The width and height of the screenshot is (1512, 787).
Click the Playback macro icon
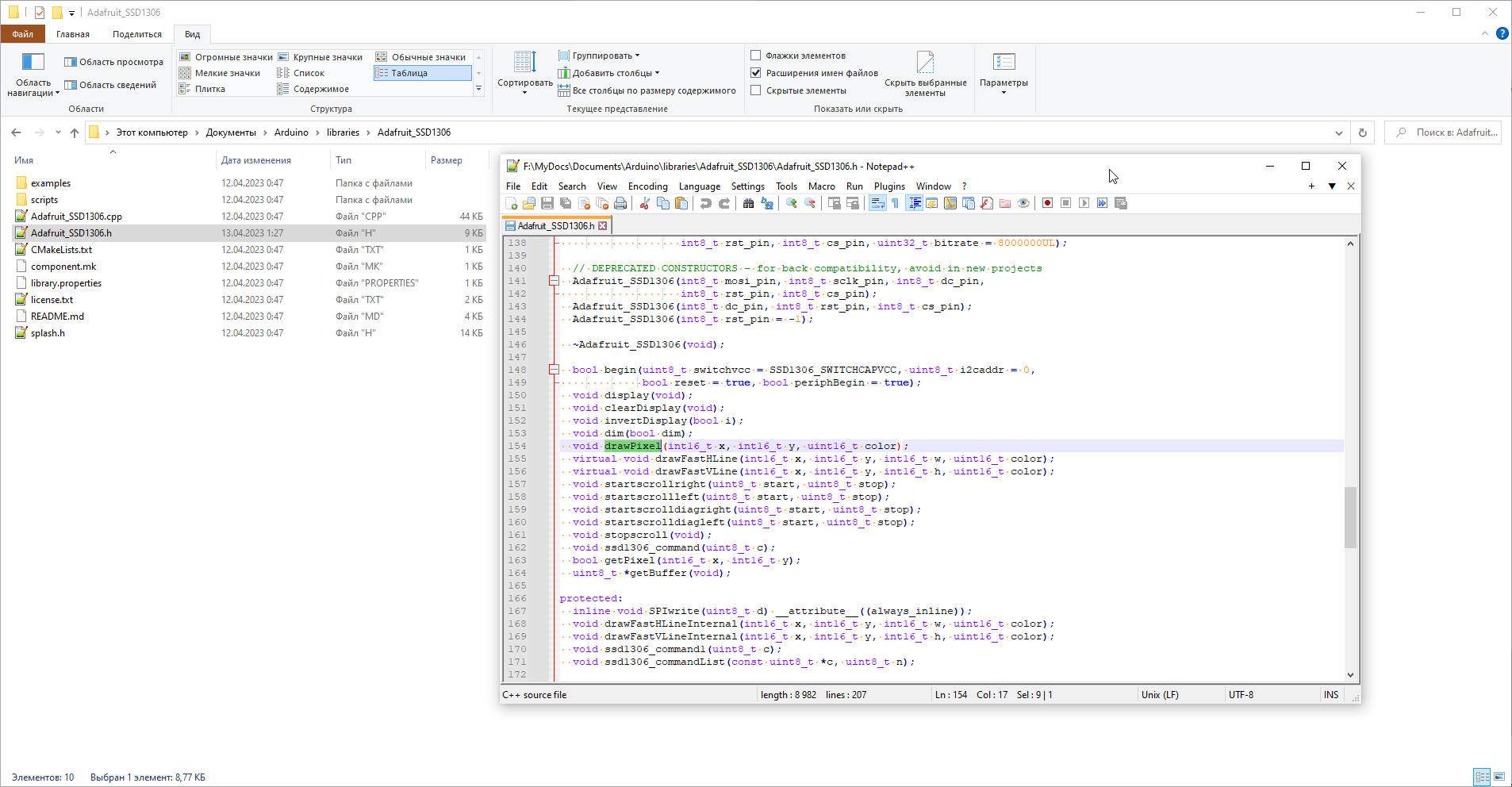[1084, 204]
